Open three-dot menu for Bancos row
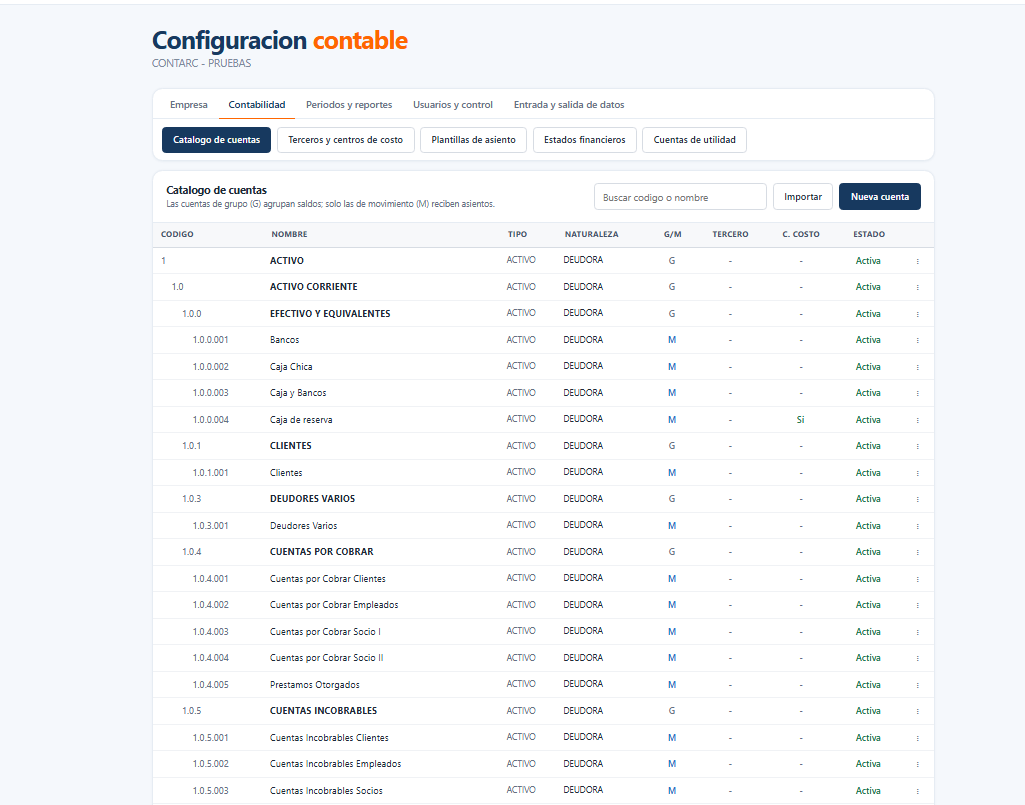This screenshot has height=805, width=1025. (x=917, y=340)
